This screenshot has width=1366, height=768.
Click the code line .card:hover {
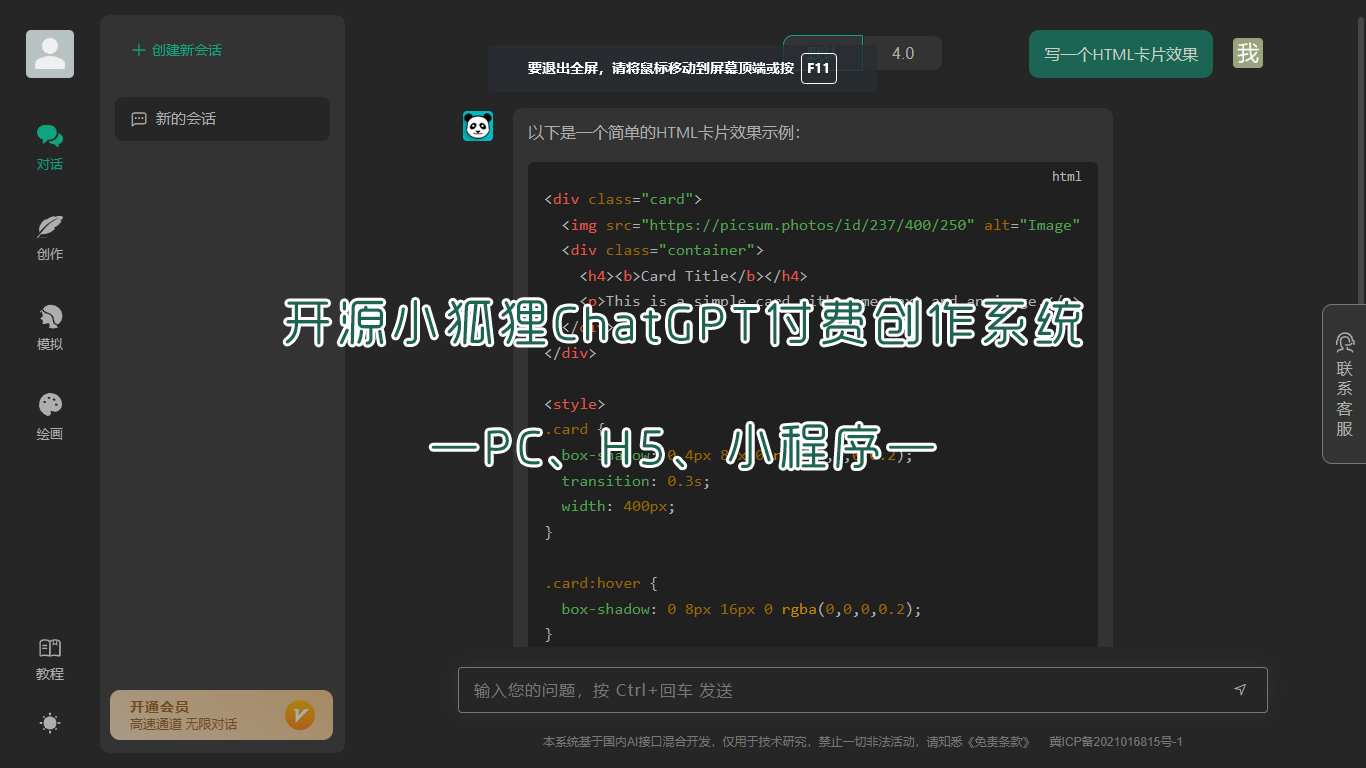point(601,583)
